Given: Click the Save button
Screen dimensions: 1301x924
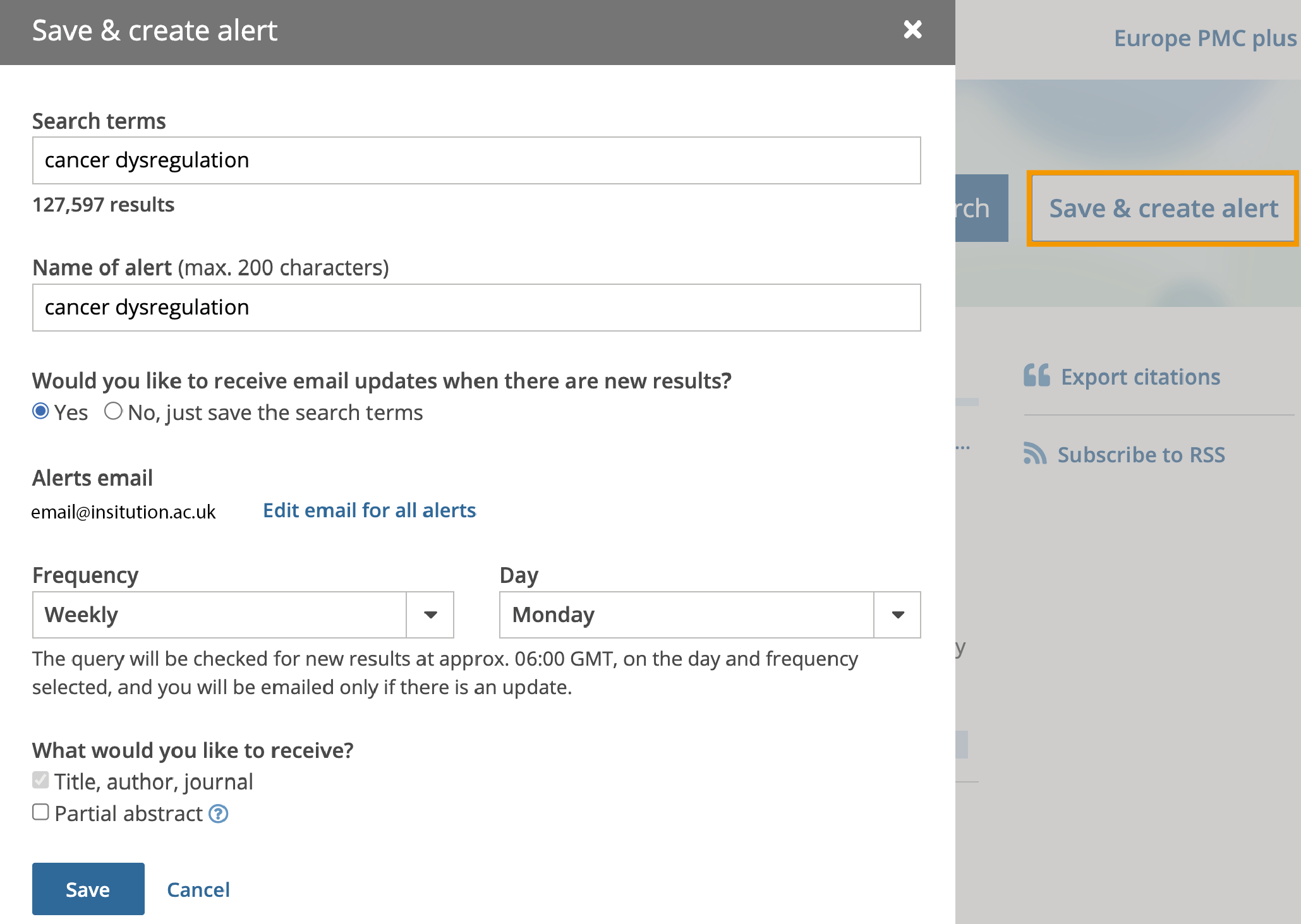Looking at the screenshot, I should pyautogui.click(x=88, y=889).
